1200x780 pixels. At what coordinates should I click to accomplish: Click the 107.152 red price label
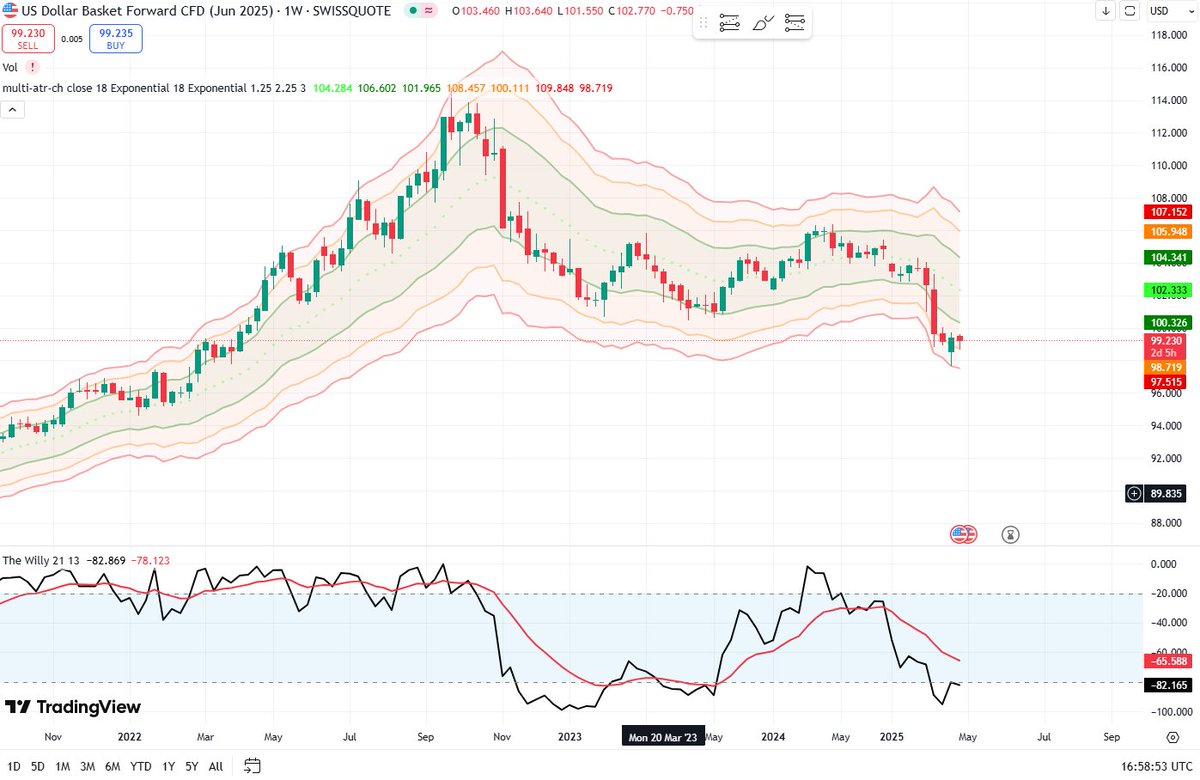click(x=1169, y=213)
